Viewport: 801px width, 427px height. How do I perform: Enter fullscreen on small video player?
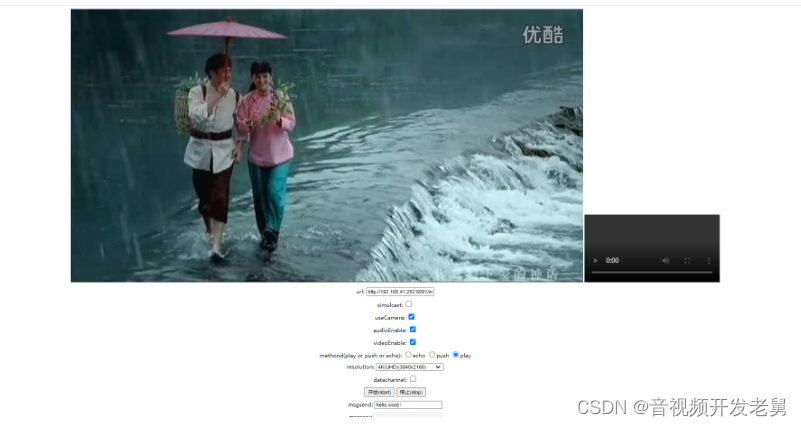687,260
